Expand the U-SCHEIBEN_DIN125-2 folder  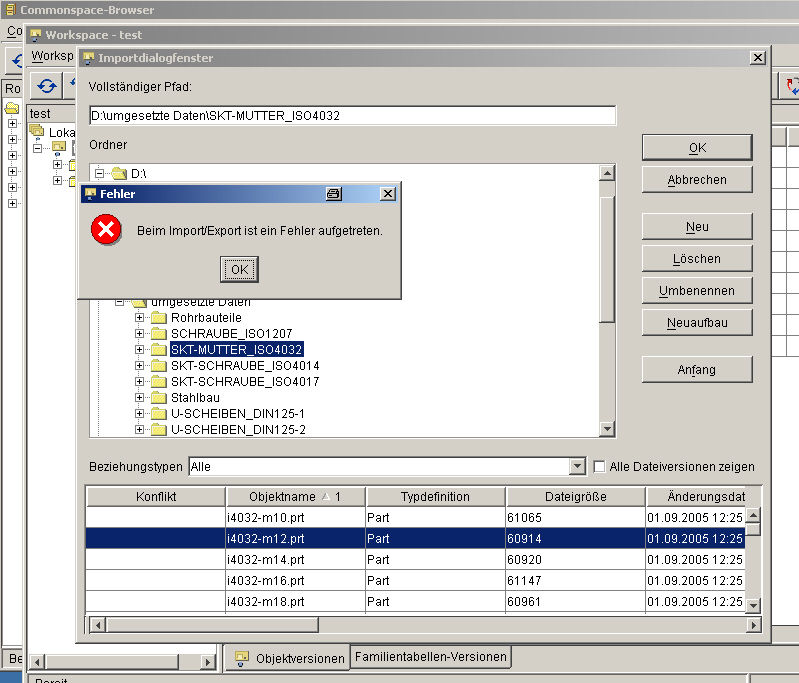(x=139, y=430)
